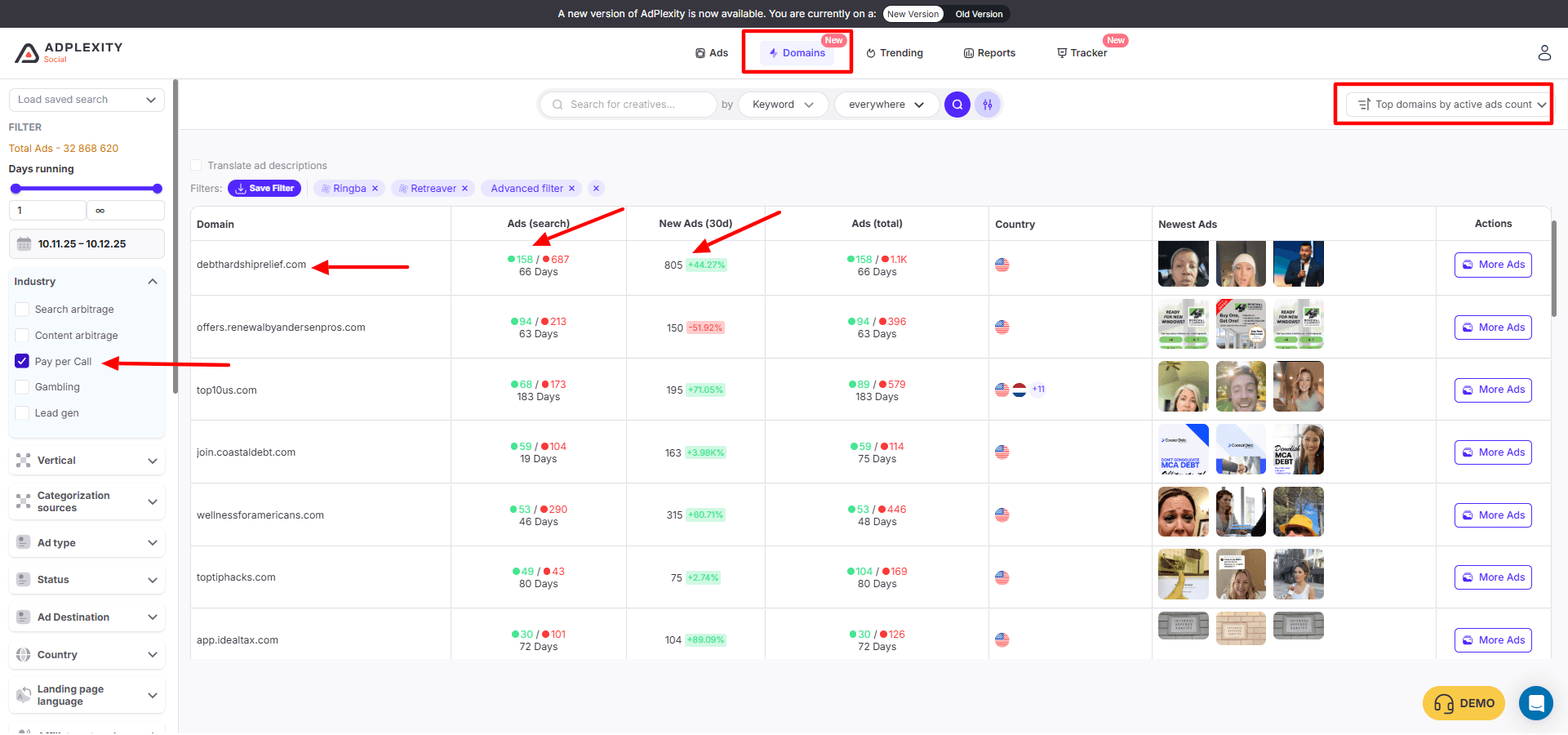Screen dimensions: 1568x735
Task: Click the Landing page language icon
Action: pyautogui.click(x=24, y=695)
